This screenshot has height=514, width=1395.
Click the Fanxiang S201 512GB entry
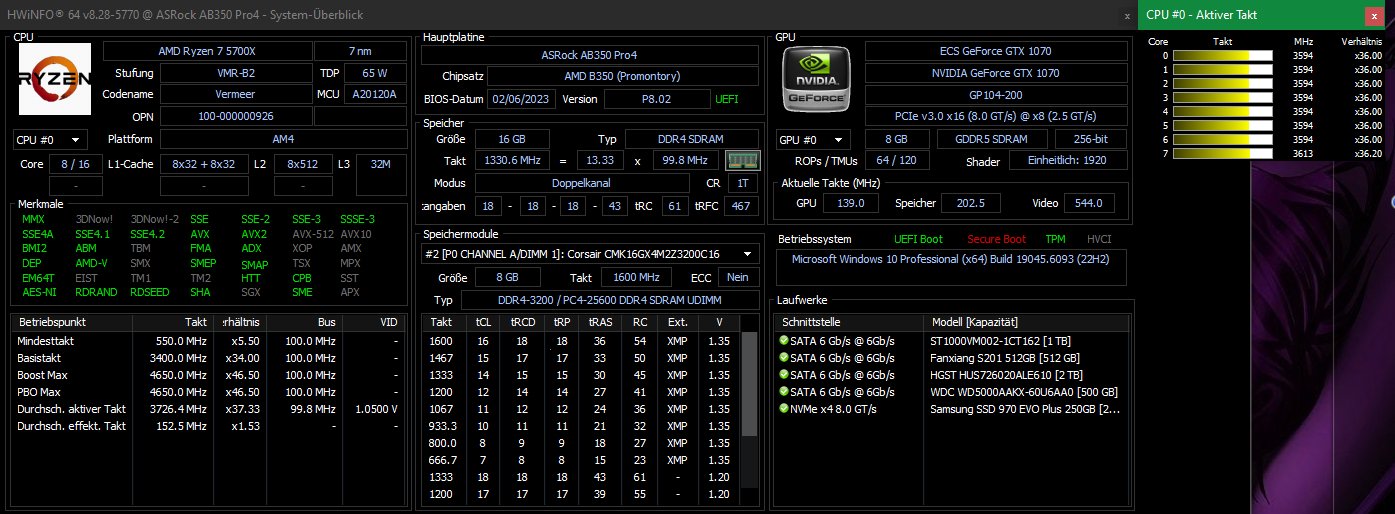1004,357
